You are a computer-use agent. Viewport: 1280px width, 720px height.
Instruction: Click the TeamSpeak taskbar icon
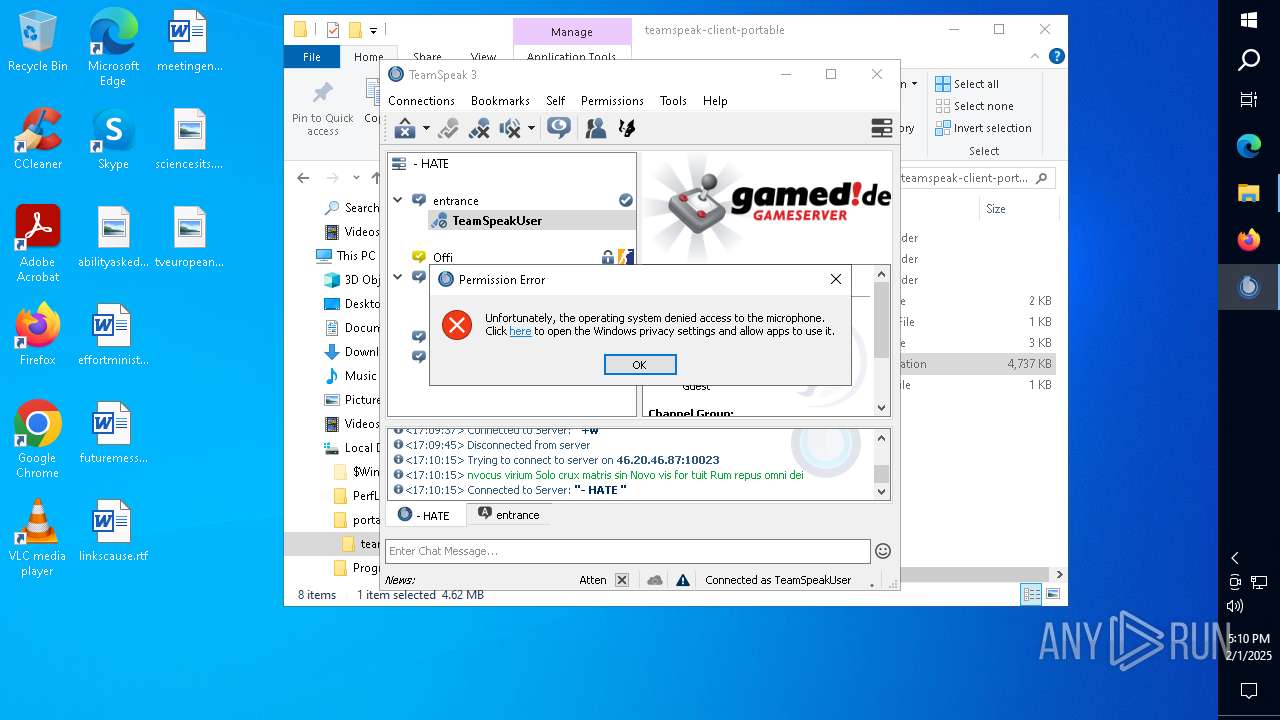1249,287
